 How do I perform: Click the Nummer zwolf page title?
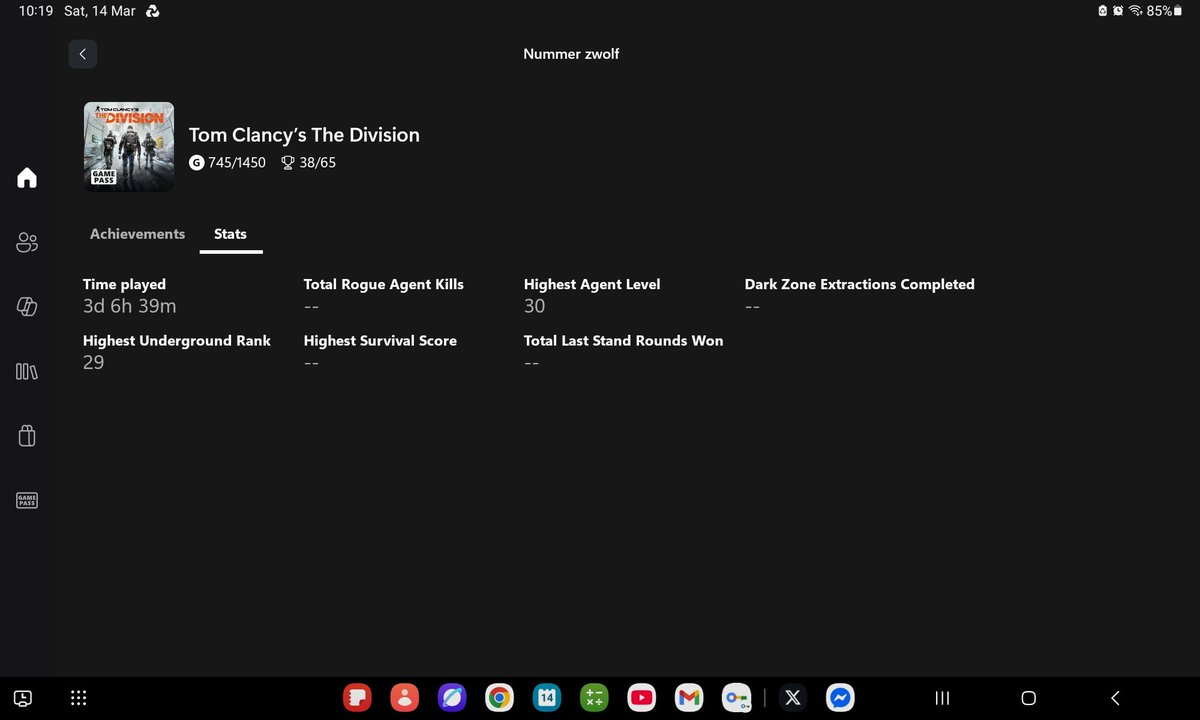[571, 54]
